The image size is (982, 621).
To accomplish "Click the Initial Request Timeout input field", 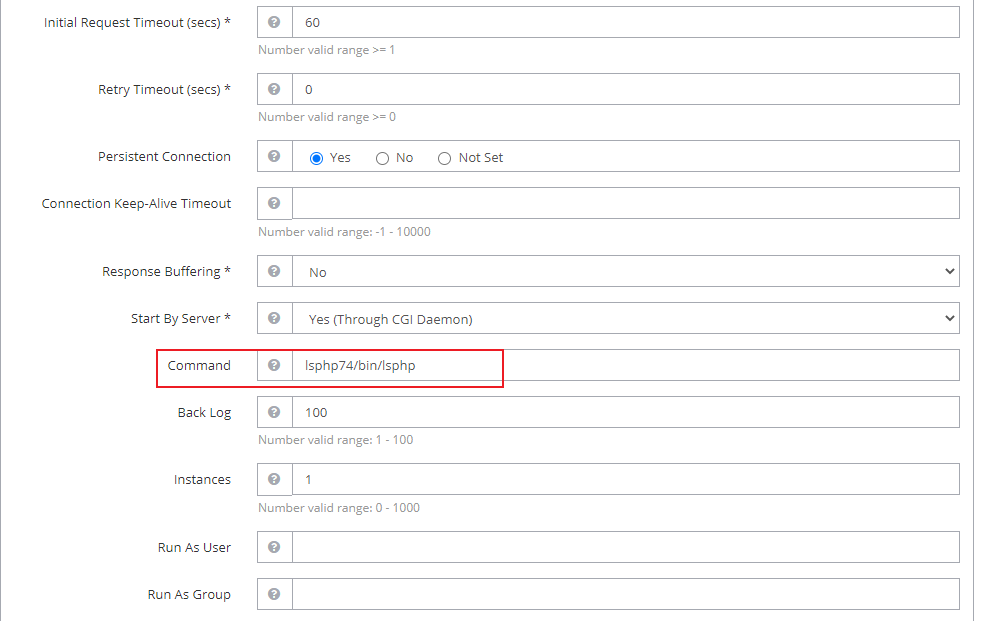I will tap(626, 22).
